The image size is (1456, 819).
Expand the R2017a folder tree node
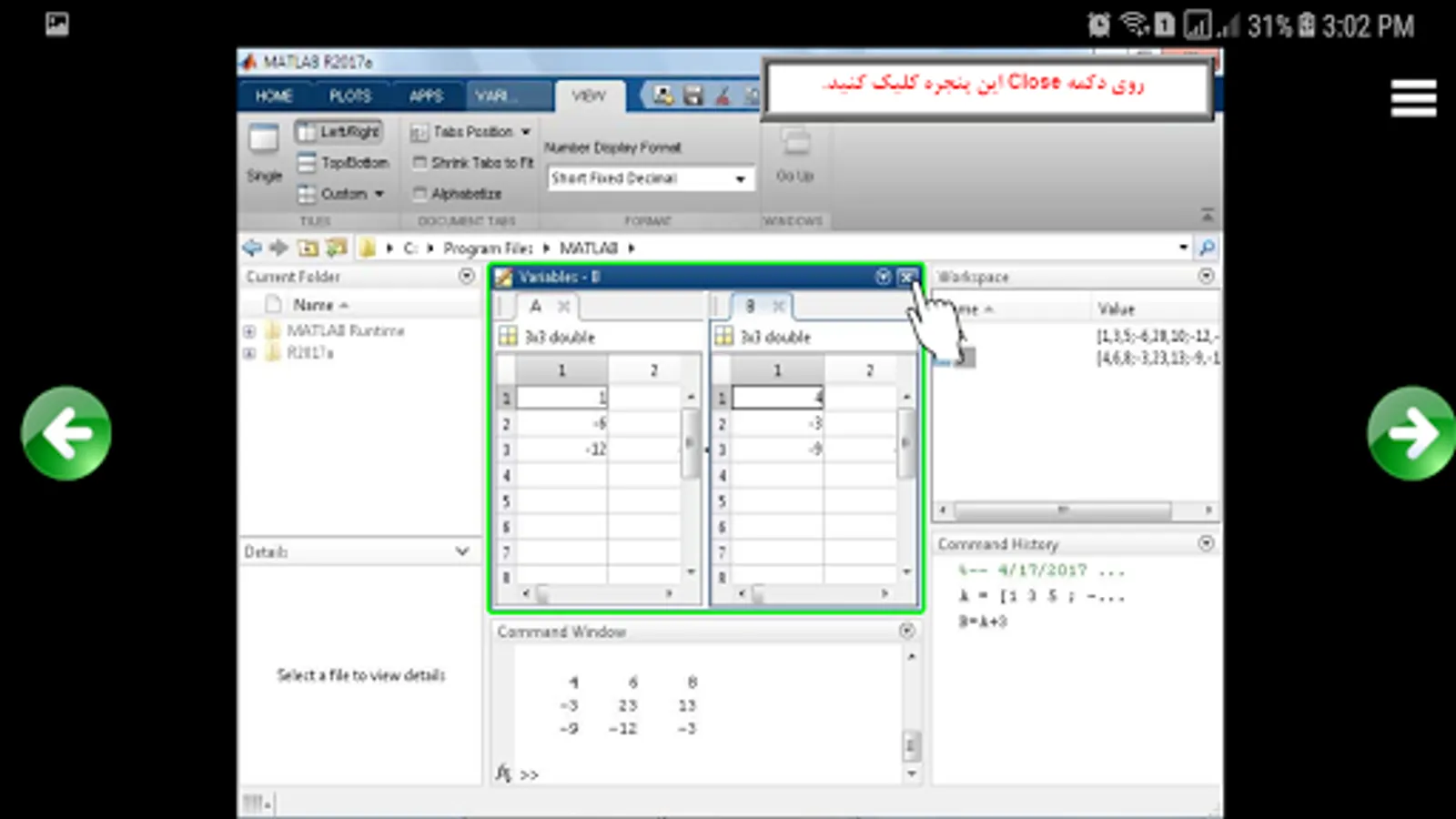249,353
